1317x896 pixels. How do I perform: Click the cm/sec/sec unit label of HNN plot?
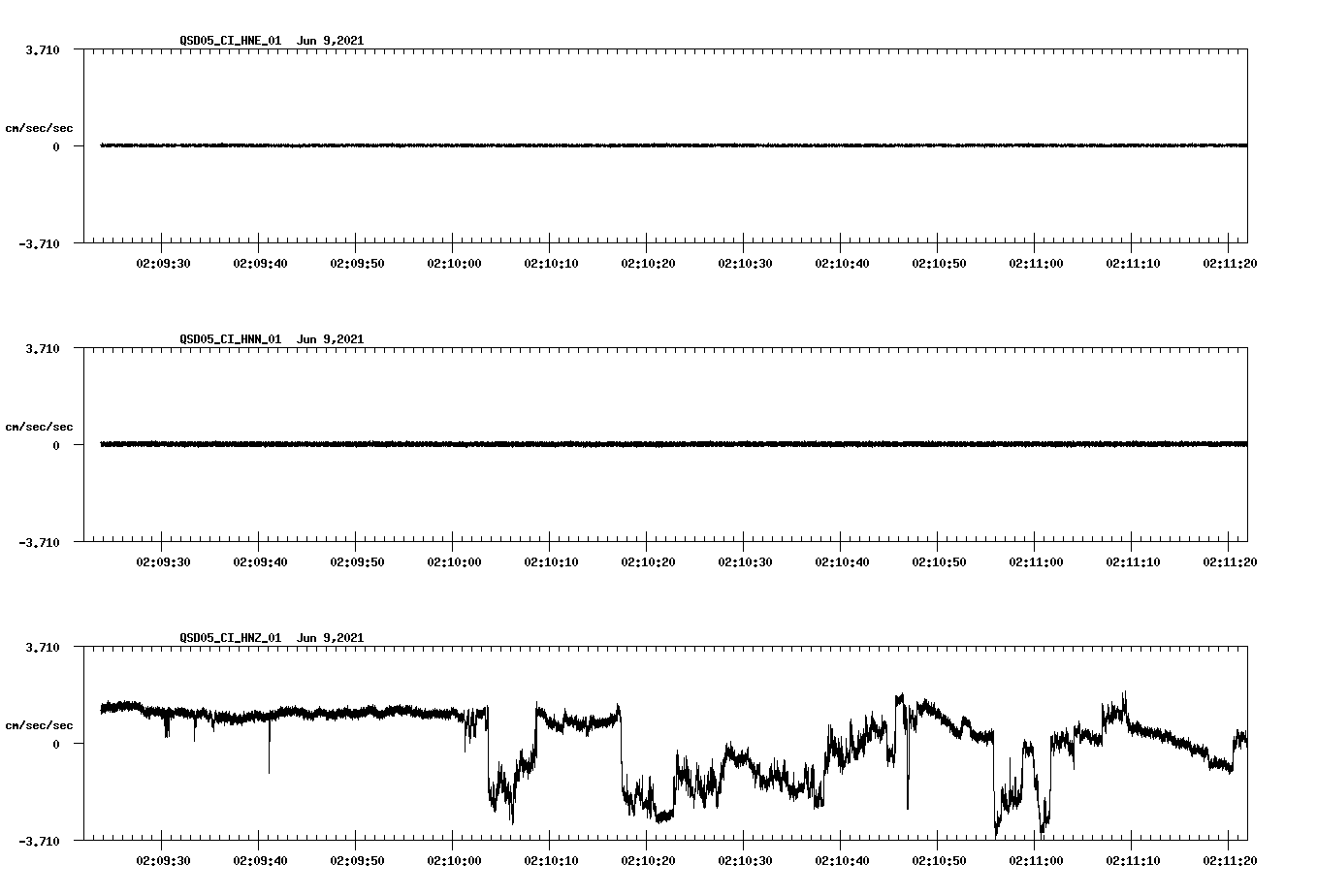pos(39,427)
